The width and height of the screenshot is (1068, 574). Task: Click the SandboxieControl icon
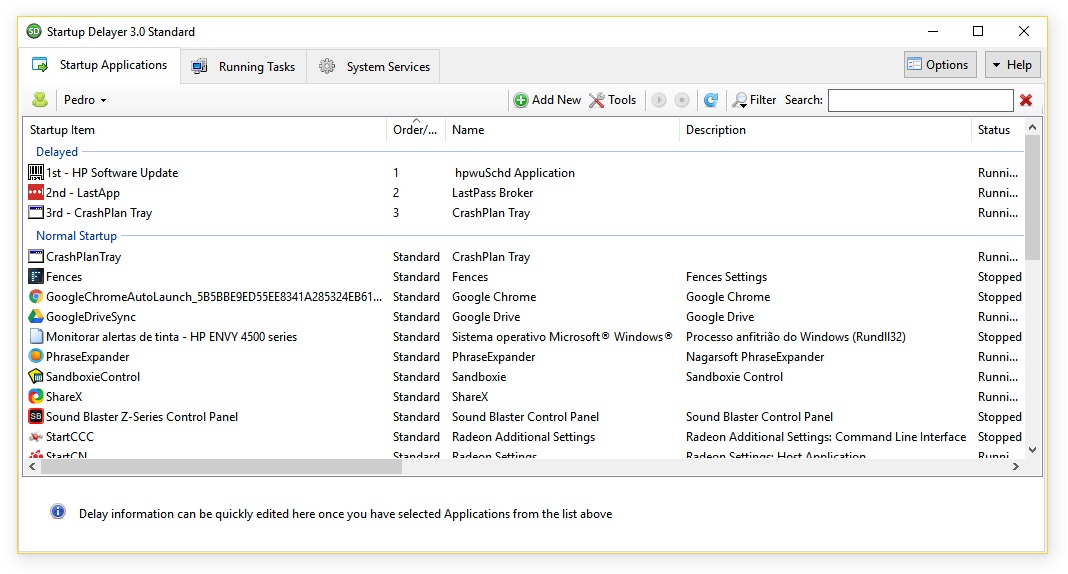point(36,376)
